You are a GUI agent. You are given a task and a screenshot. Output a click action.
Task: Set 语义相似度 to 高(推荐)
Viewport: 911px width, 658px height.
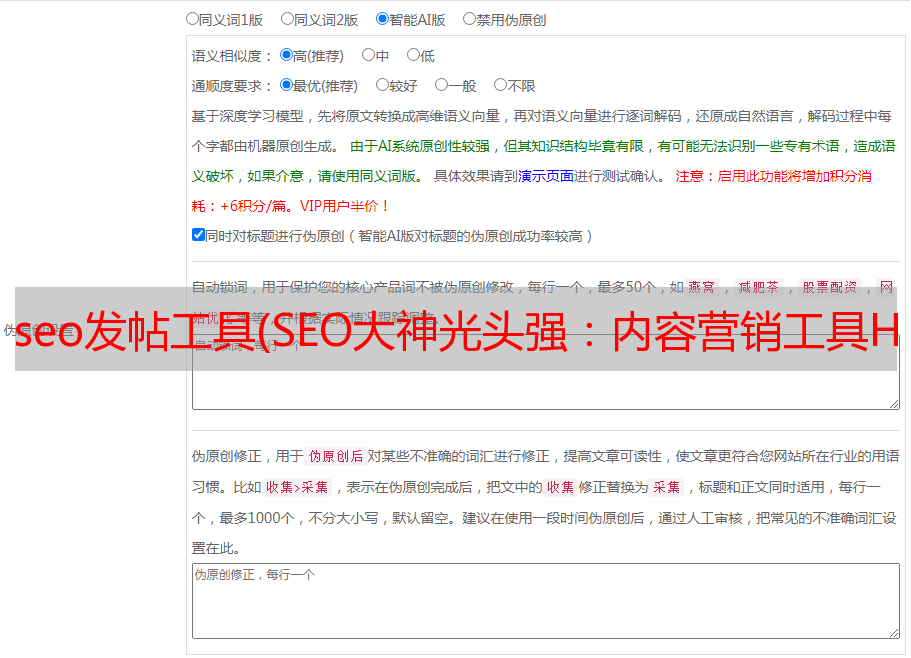point(286,55)
